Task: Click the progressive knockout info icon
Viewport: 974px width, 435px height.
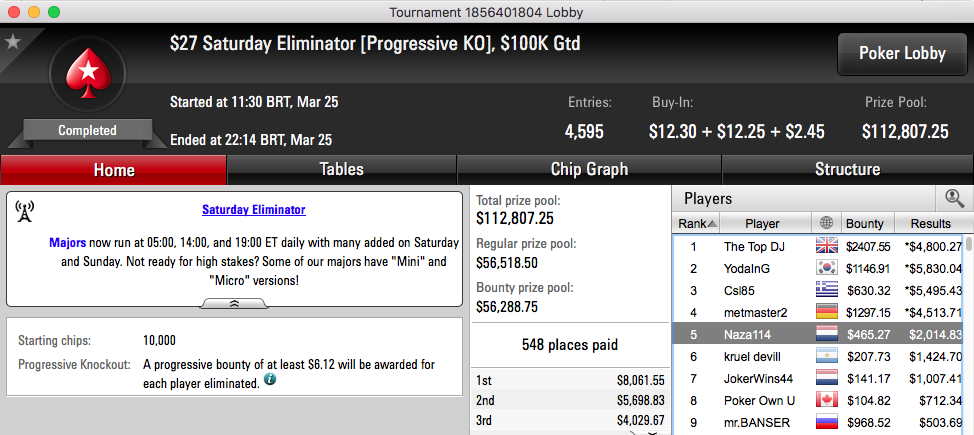Action: (x=270, y=380)
